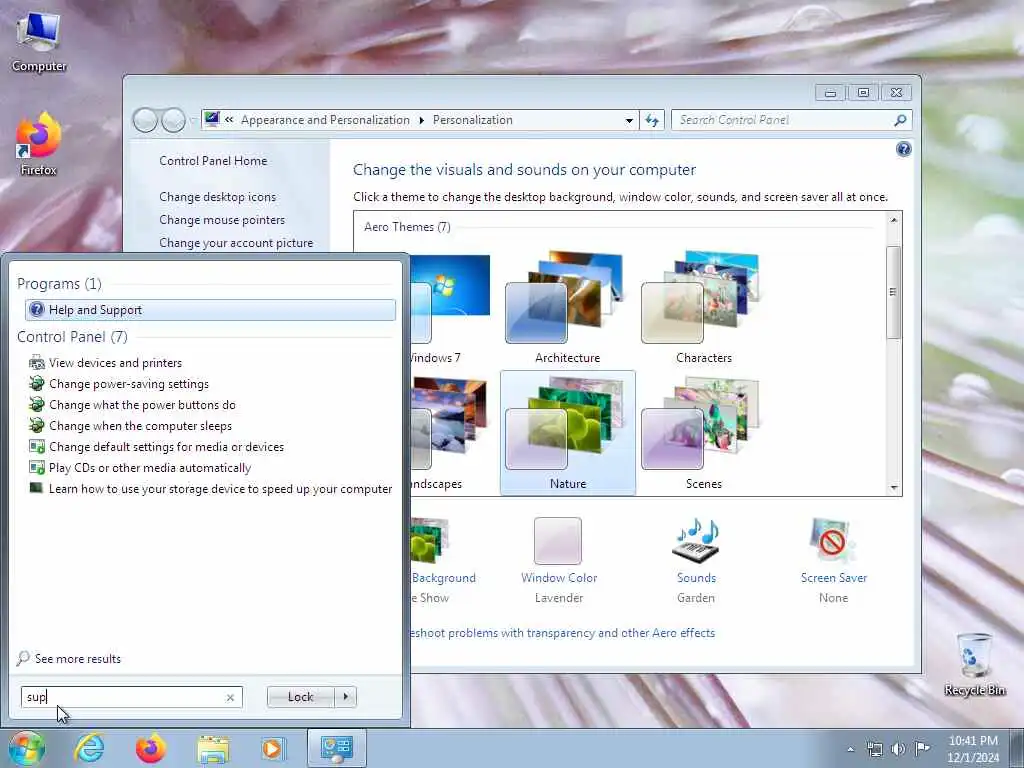
Task: Click the volume speaker tray icon
Action: [x=898, y=749]
